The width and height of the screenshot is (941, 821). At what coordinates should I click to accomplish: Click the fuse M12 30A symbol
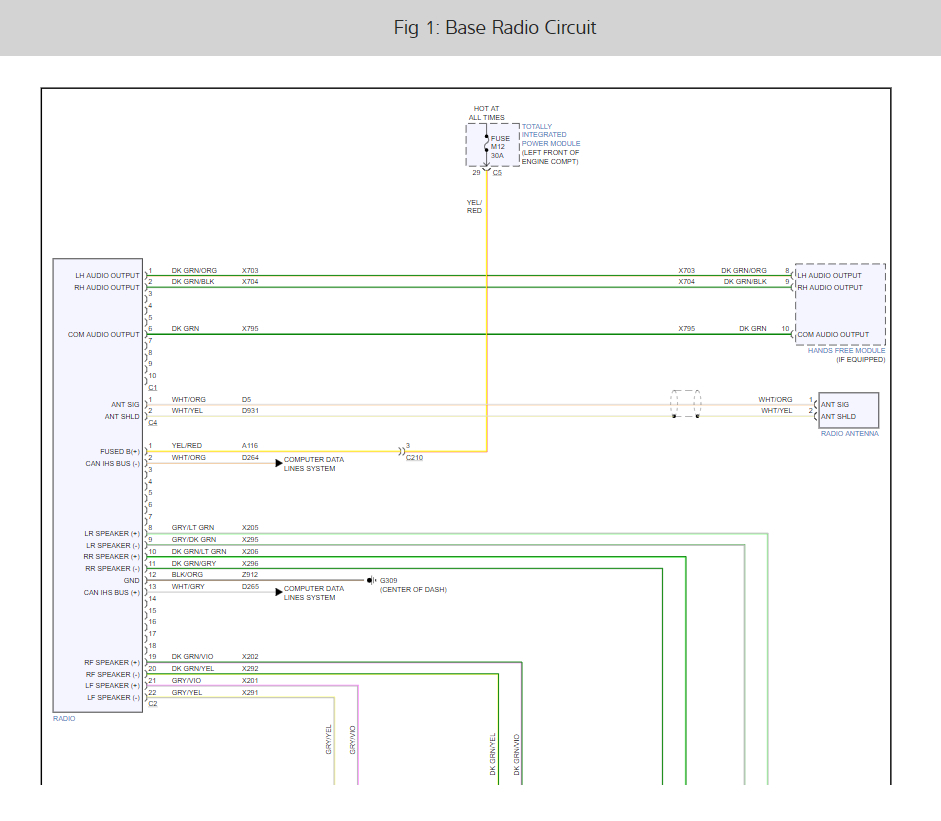click(x=487, y=146)
